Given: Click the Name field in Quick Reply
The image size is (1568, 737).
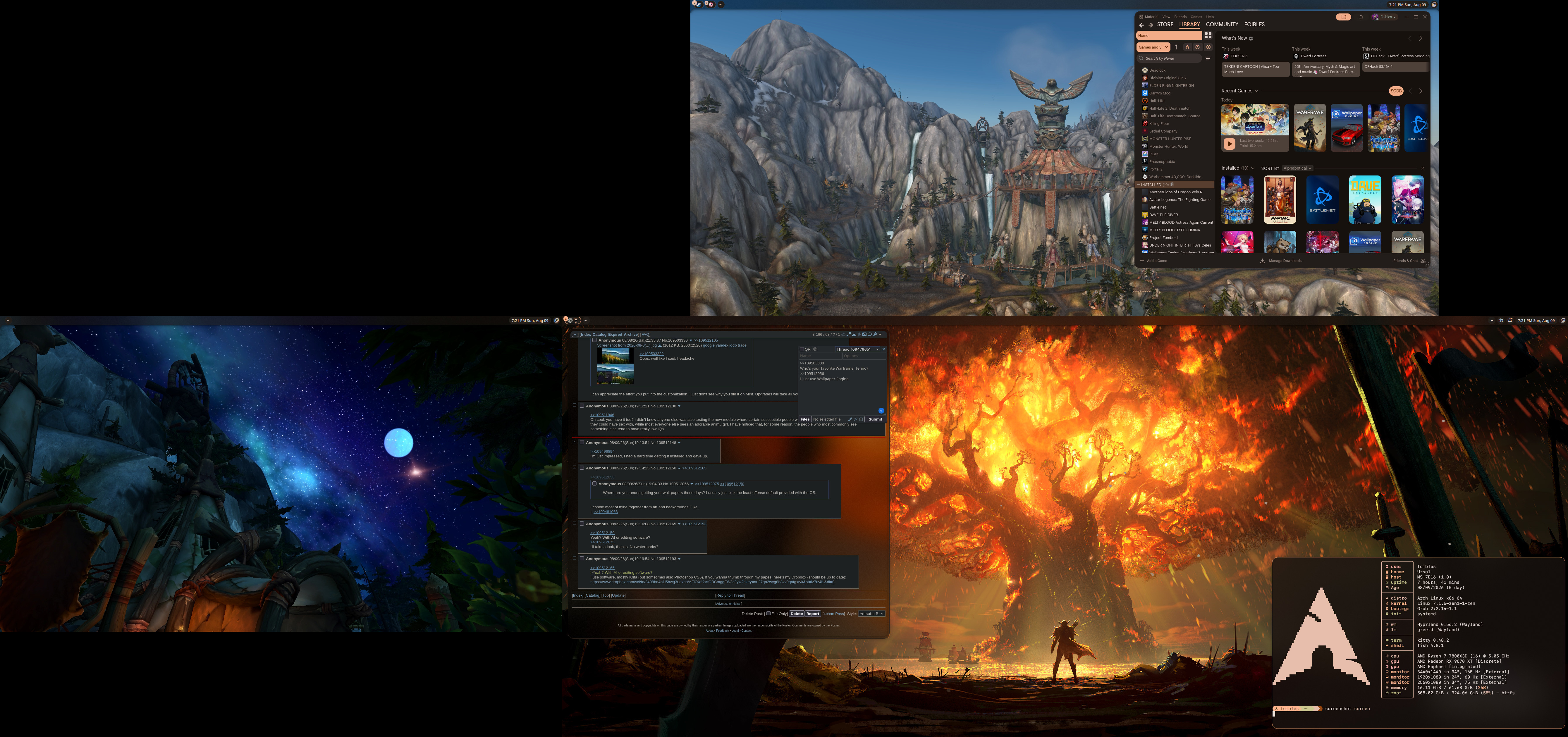Looking at the screenshot, I should point(821,356).
